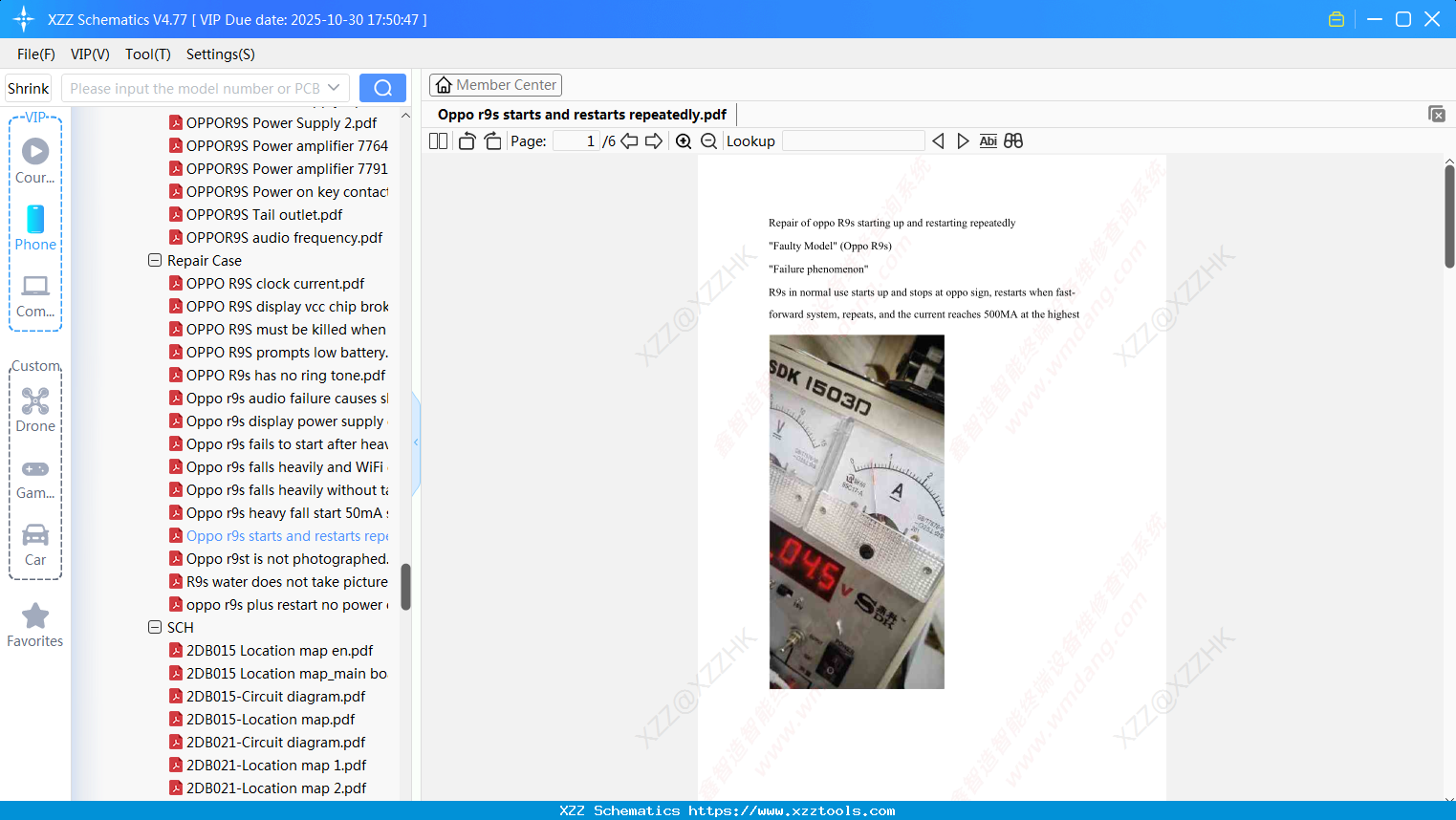1456x820 pixels.
Task: Open the File(F) menu
Action: [36, 54]
